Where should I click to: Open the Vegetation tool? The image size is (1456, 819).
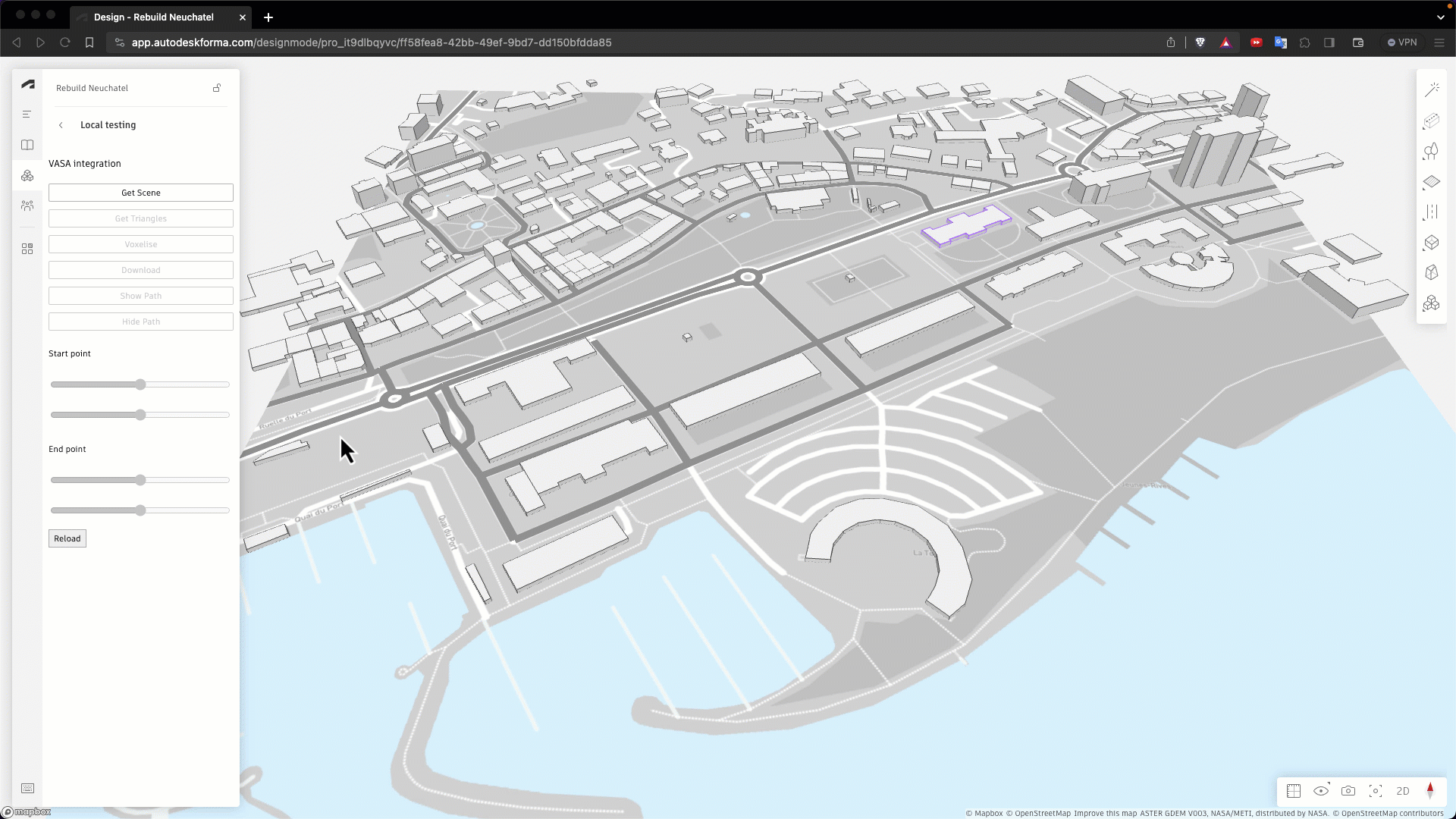[x=1432, y=151]
